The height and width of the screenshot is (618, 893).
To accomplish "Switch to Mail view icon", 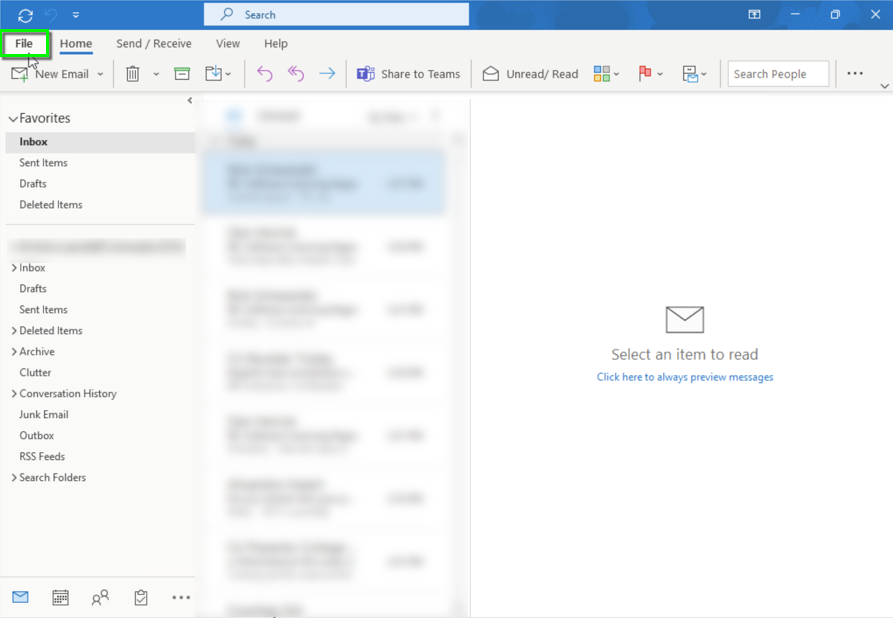I will coord(21,597).
